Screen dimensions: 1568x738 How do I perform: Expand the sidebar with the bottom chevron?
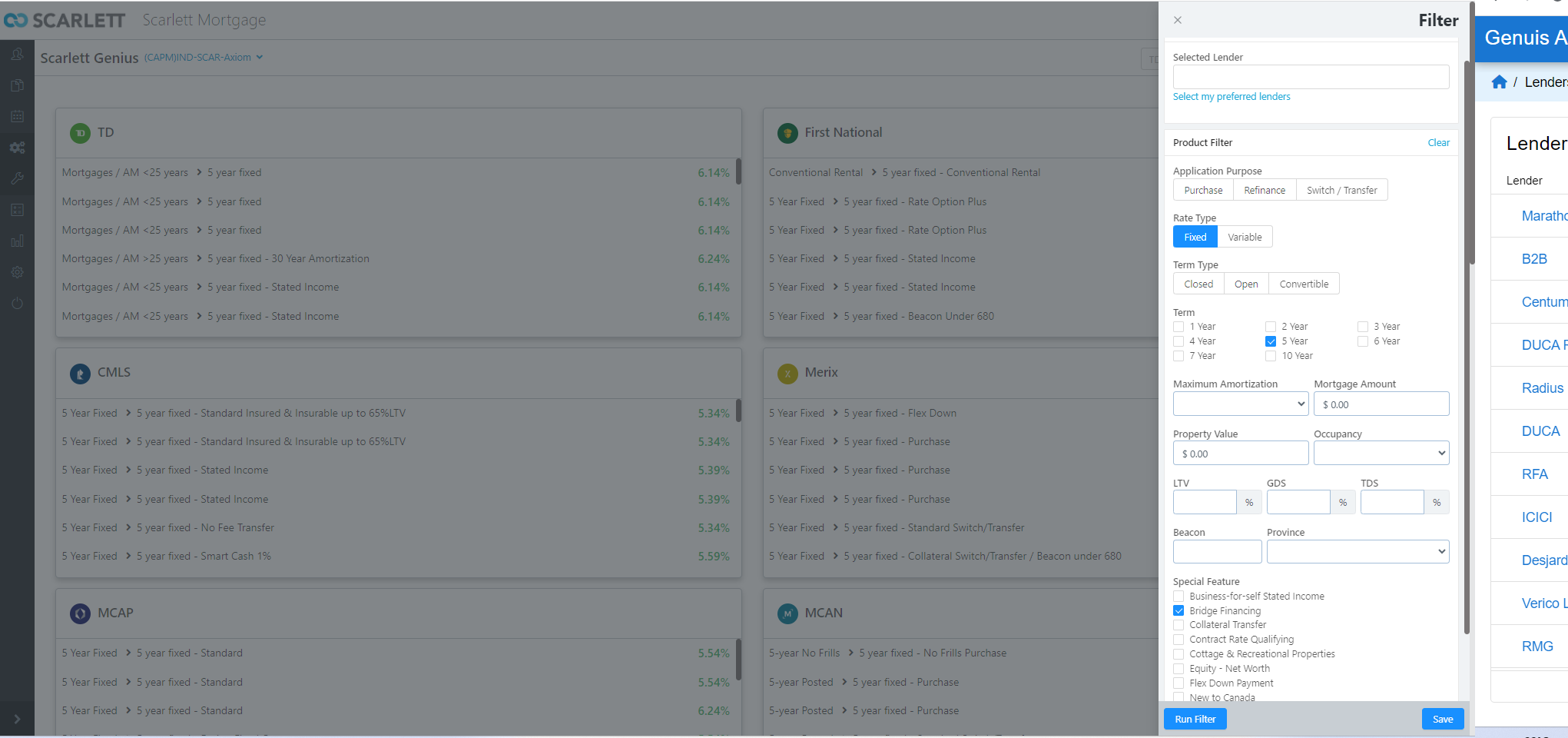(17, 720)
